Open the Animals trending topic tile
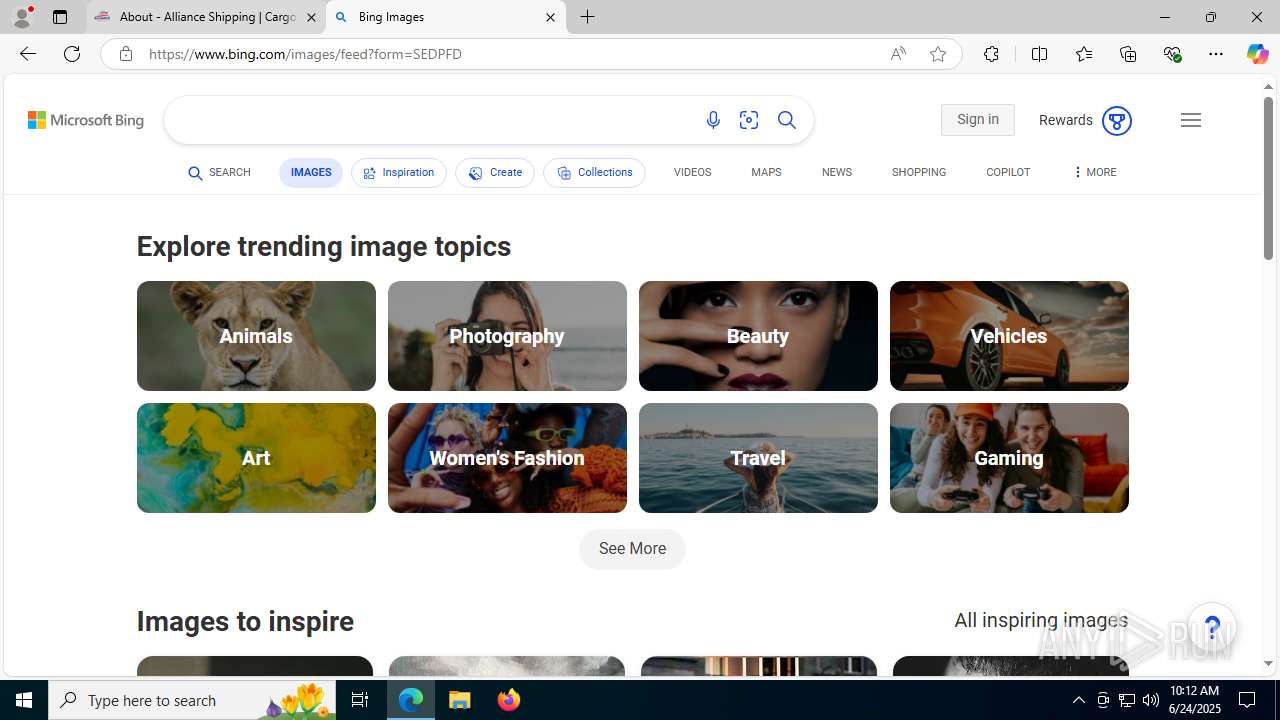1280x720 pixels. point(256,336)
